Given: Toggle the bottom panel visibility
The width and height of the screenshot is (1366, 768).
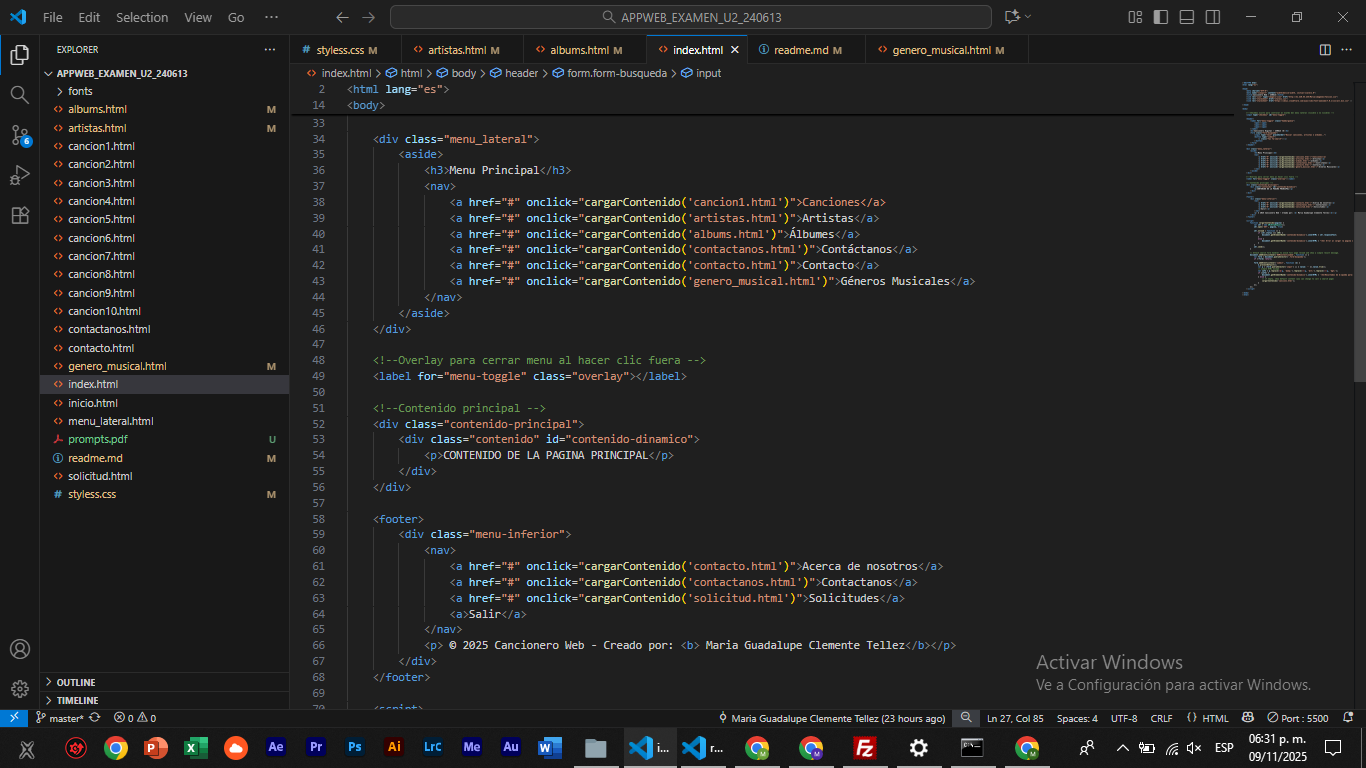Looking at the screenshot, I should point(1186,17).
